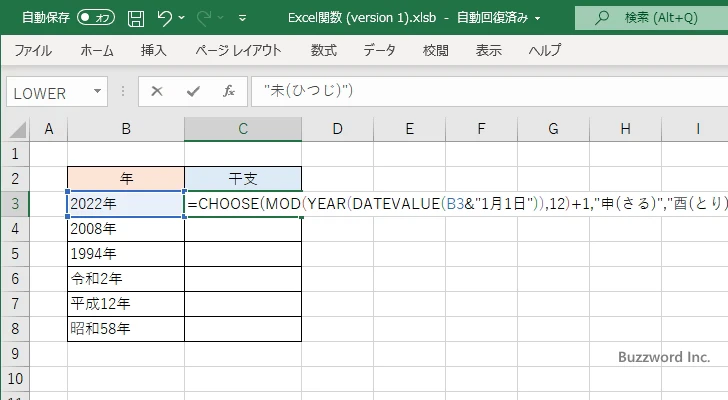
Task: Select row 5 header
Action: 15,254
